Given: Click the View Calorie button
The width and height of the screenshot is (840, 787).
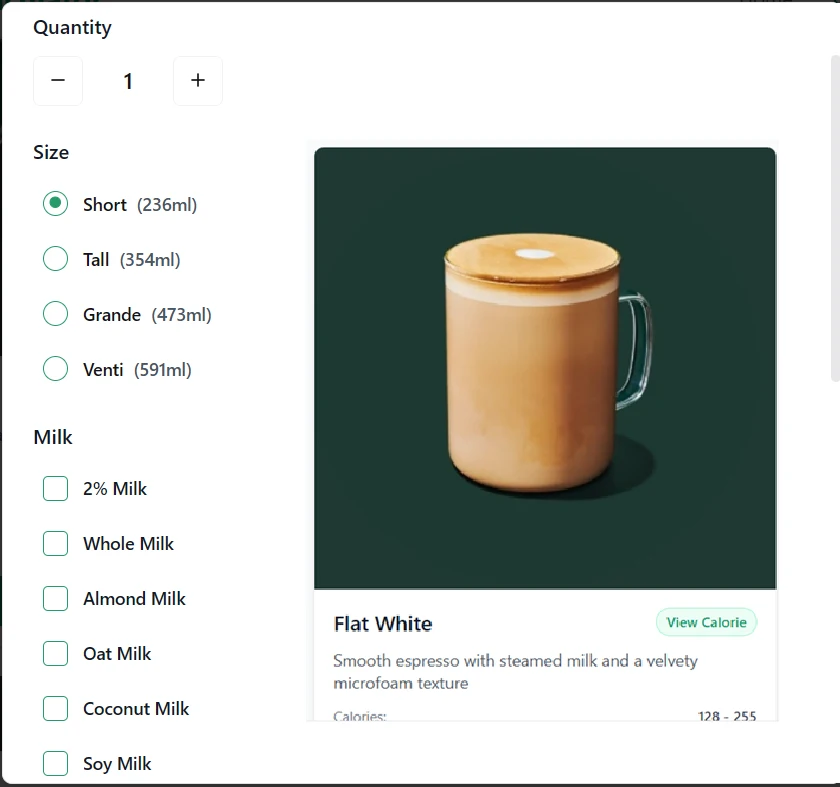Looking at the screenshot, I should coord(706,622).
